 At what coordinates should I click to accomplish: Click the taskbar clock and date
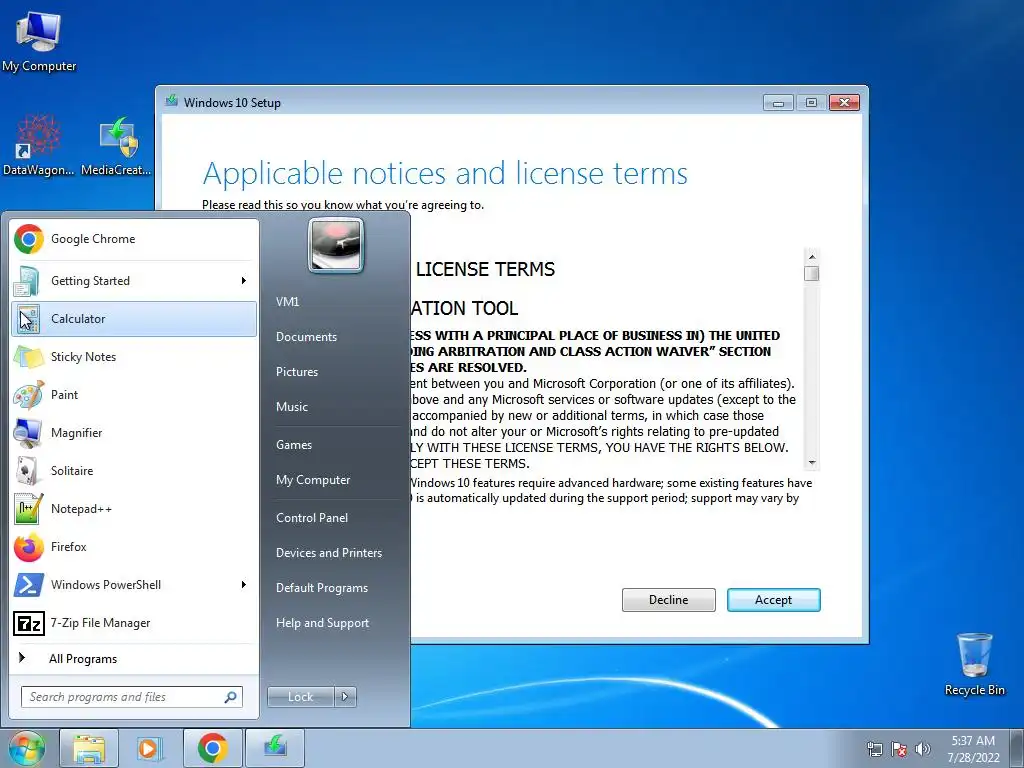(973, 749)
